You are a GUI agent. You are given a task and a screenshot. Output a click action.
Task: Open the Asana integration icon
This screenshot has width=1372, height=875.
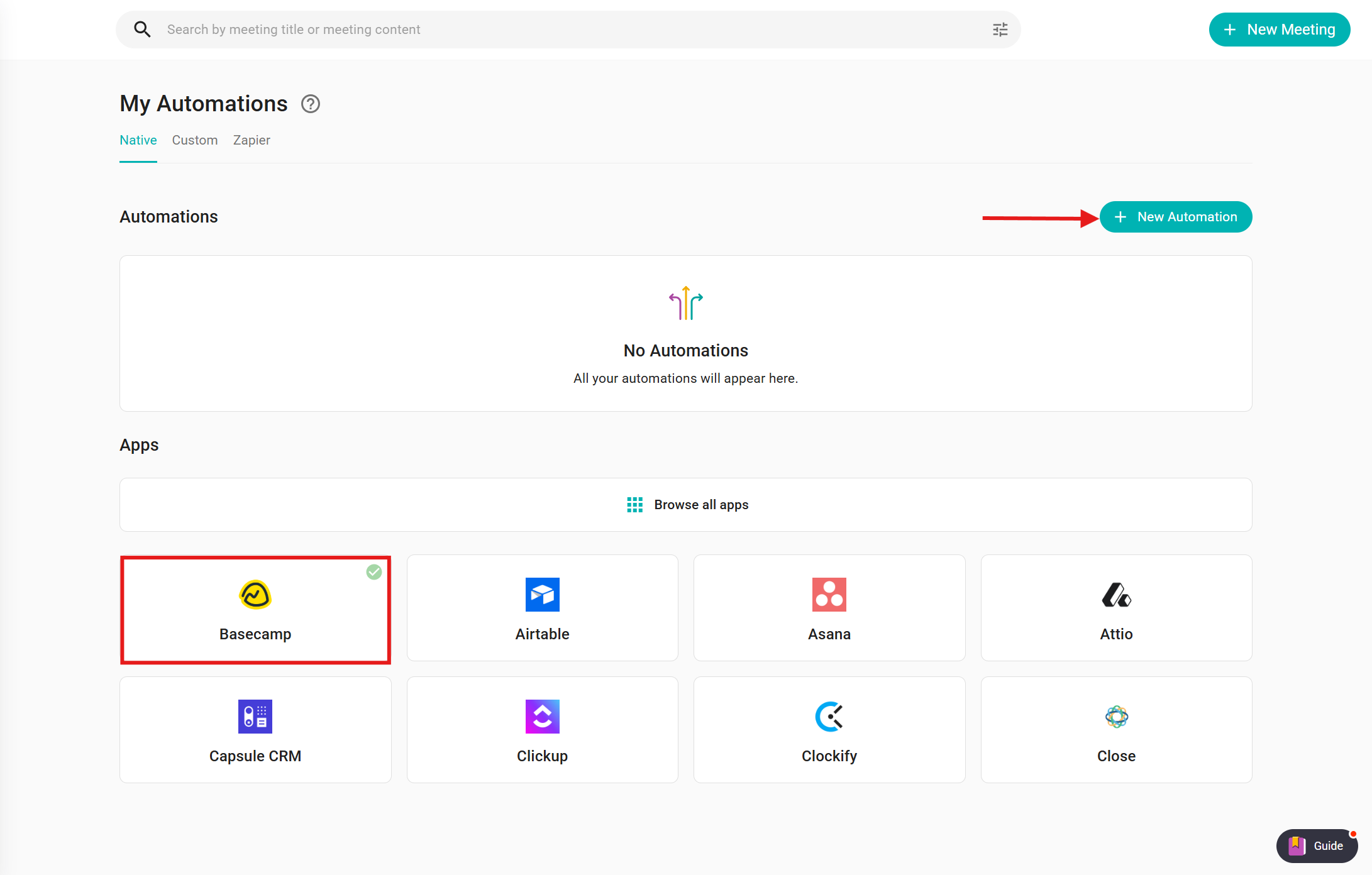click(x=829, y=595)
